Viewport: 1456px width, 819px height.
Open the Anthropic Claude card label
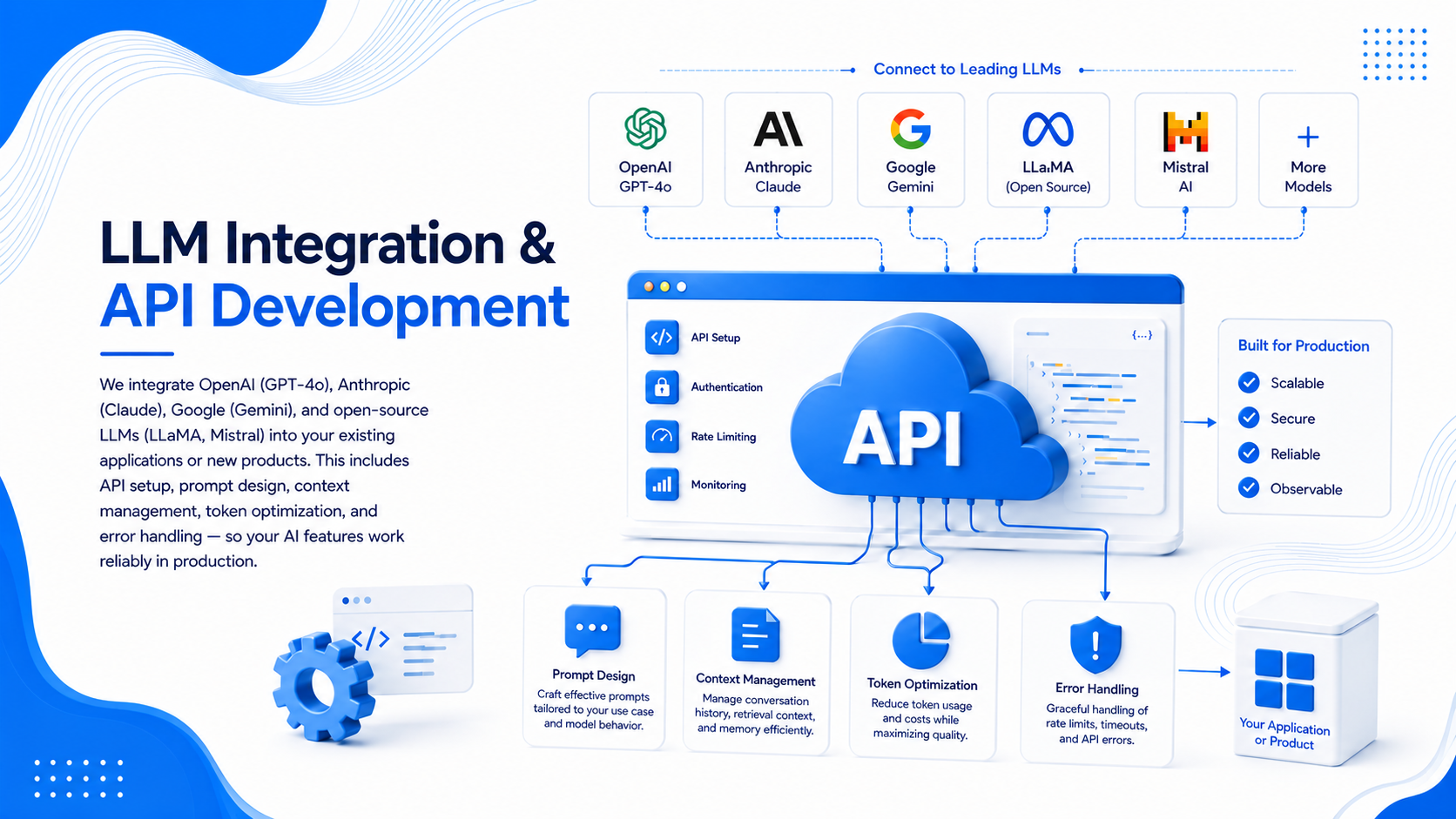click(778, 177)
